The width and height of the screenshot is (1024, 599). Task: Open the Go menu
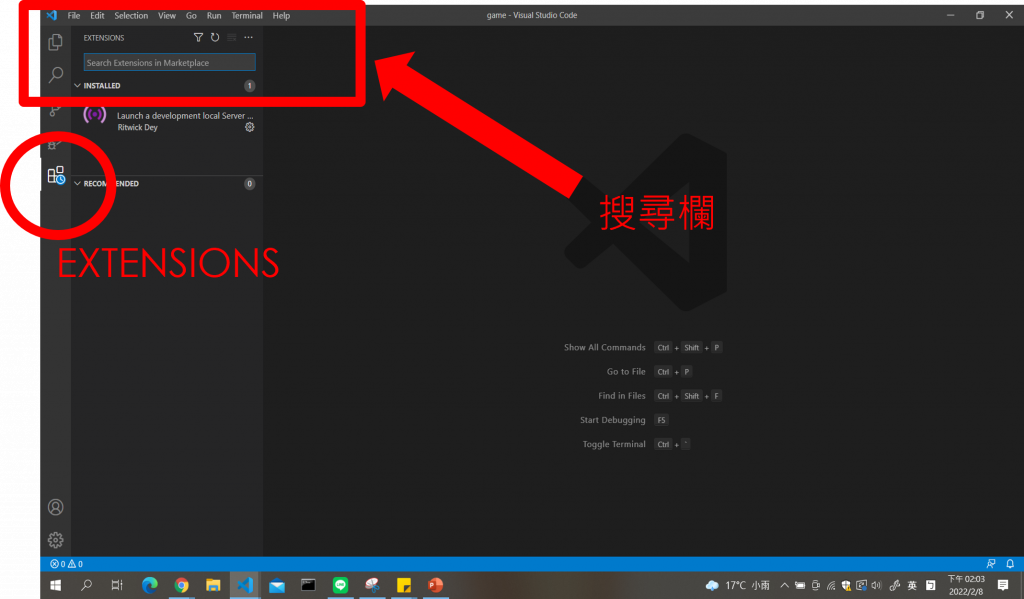click(x=191, y=15)
